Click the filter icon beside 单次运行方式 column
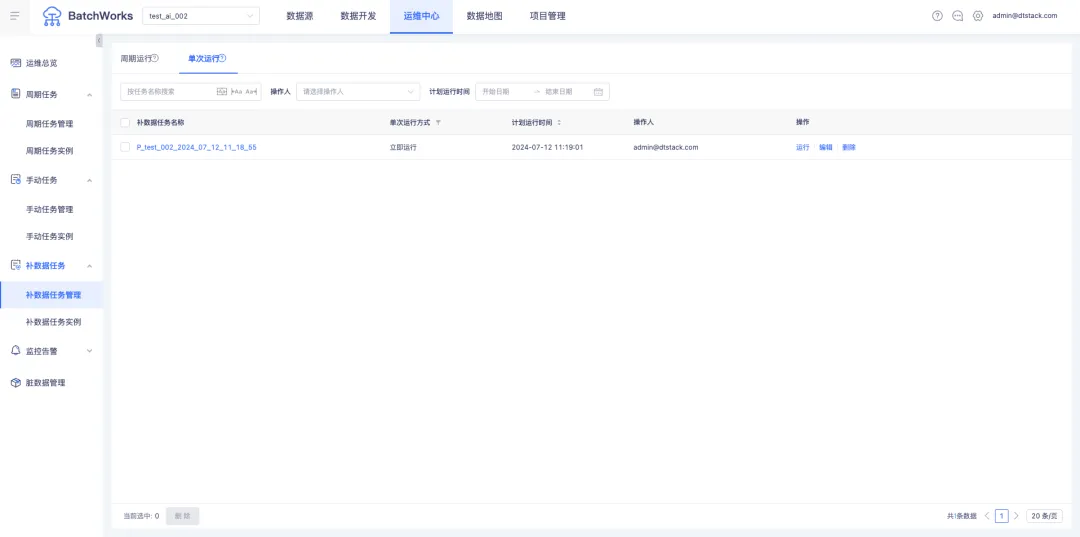The width and height of the screenshot is (1080, 537). tap(438, 123)
